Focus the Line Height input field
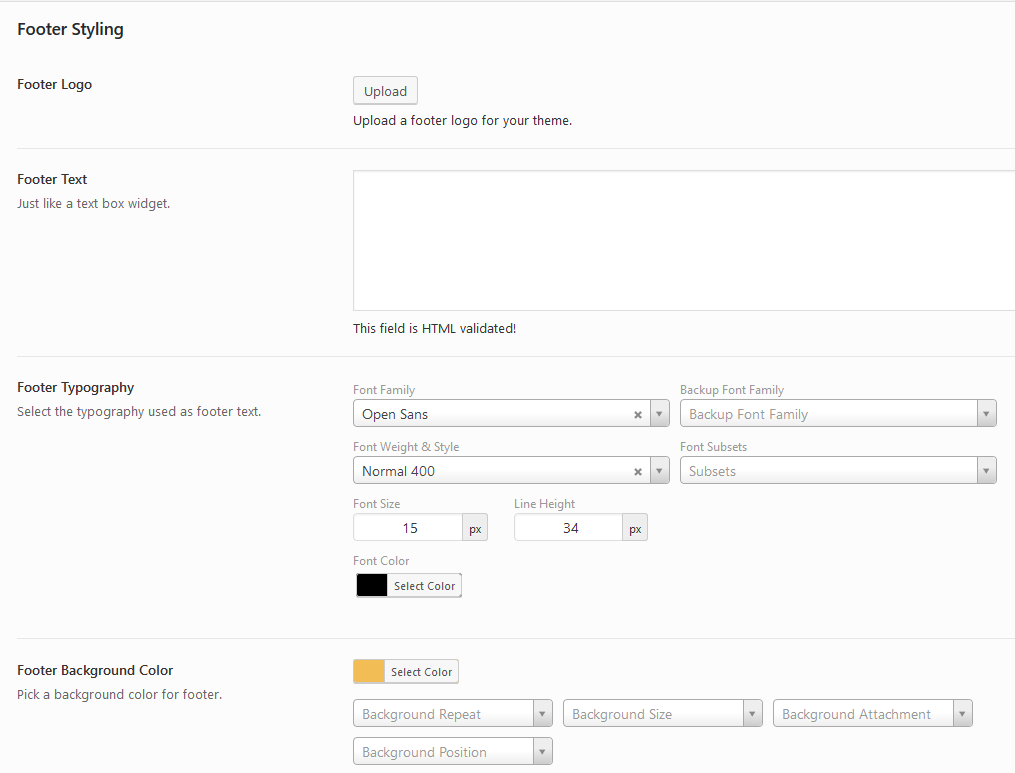The height and width of the screenshot is (773, 1015). [x=568, y=528]
